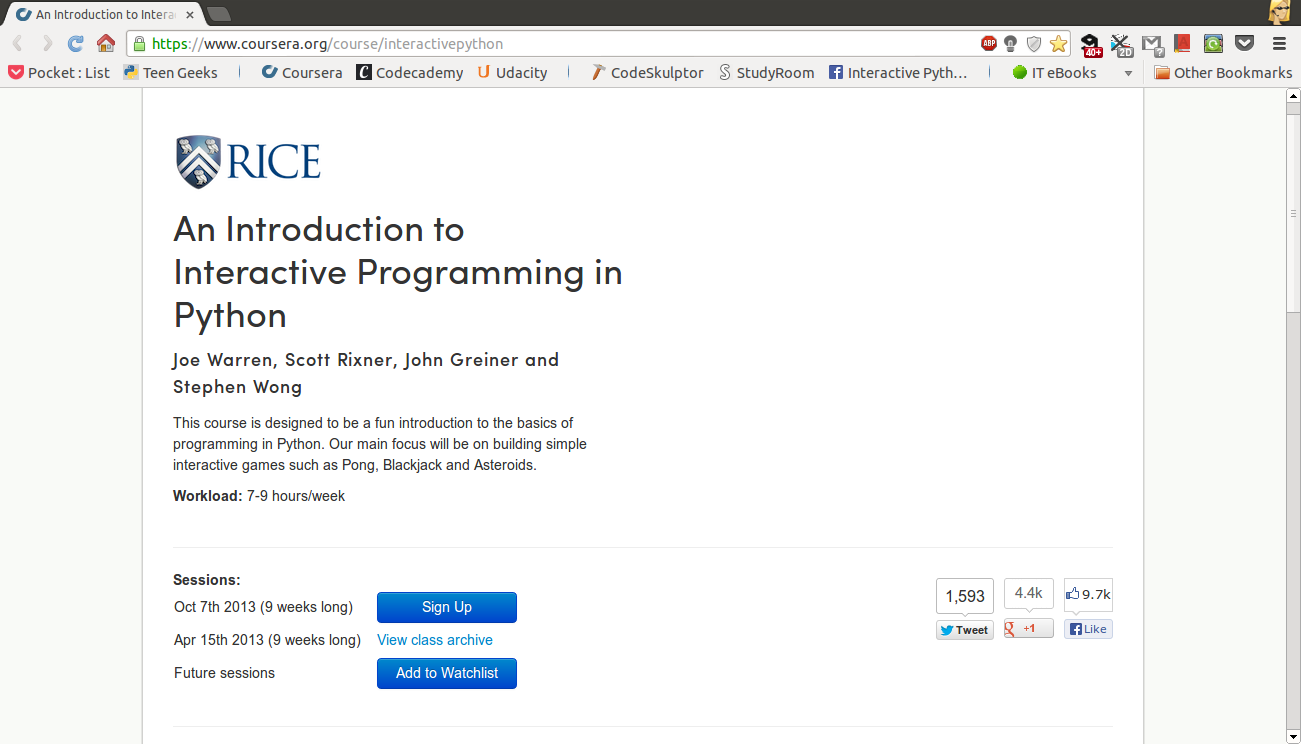Open the extension showing 40+ badge
Screen dimensions: 1301x744
[x=1091, y=45]
